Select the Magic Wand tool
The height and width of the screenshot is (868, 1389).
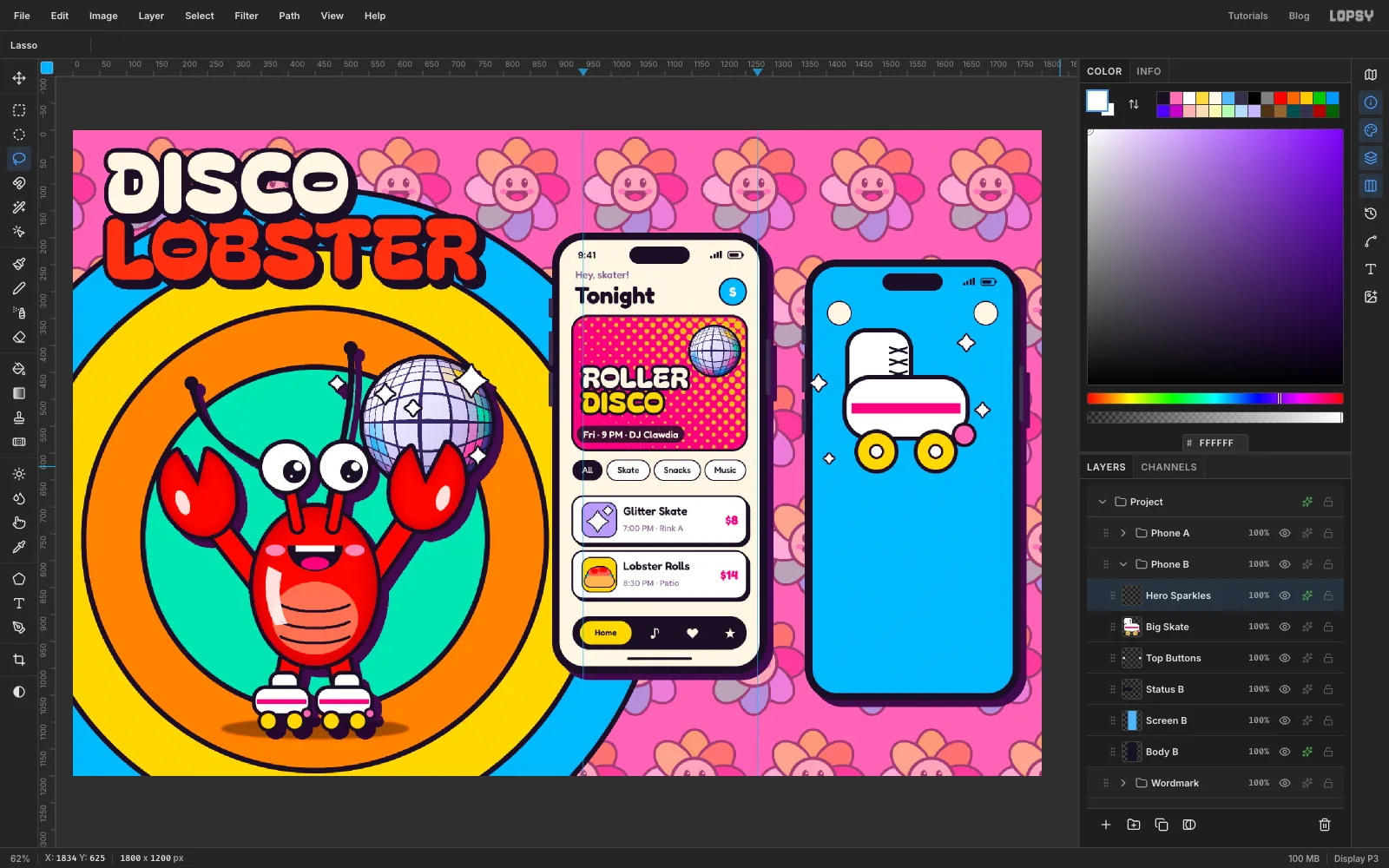click(19, 207)
